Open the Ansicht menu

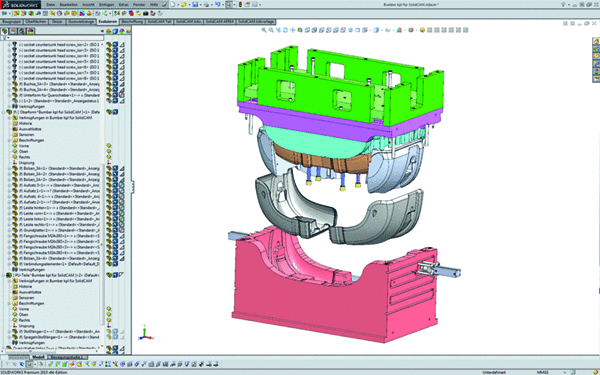pos(88,5)
